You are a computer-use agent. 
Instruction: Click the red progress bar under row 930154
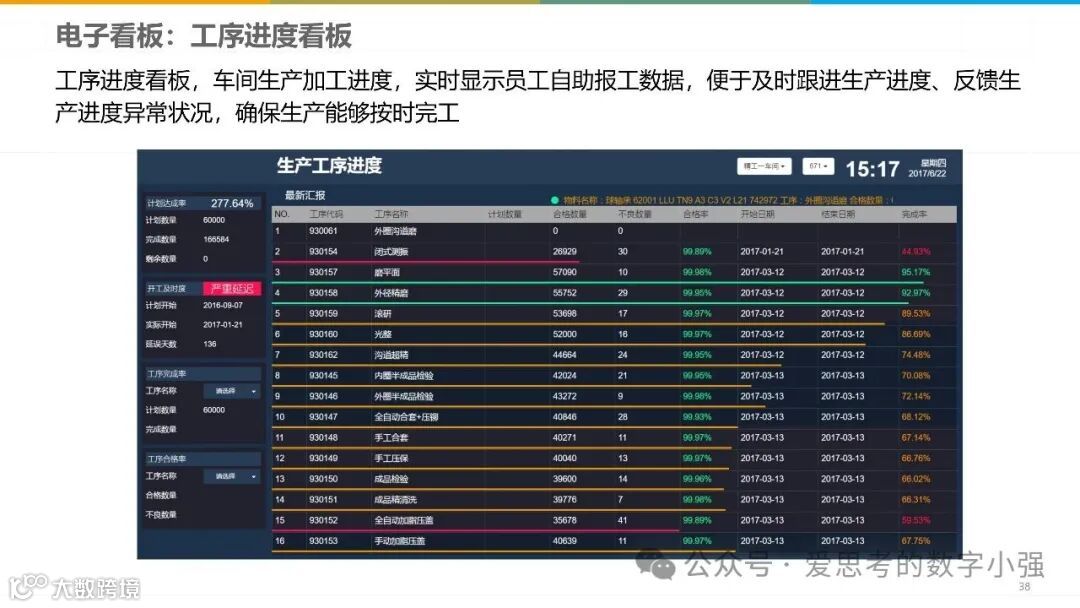click(x=426, y=262)
